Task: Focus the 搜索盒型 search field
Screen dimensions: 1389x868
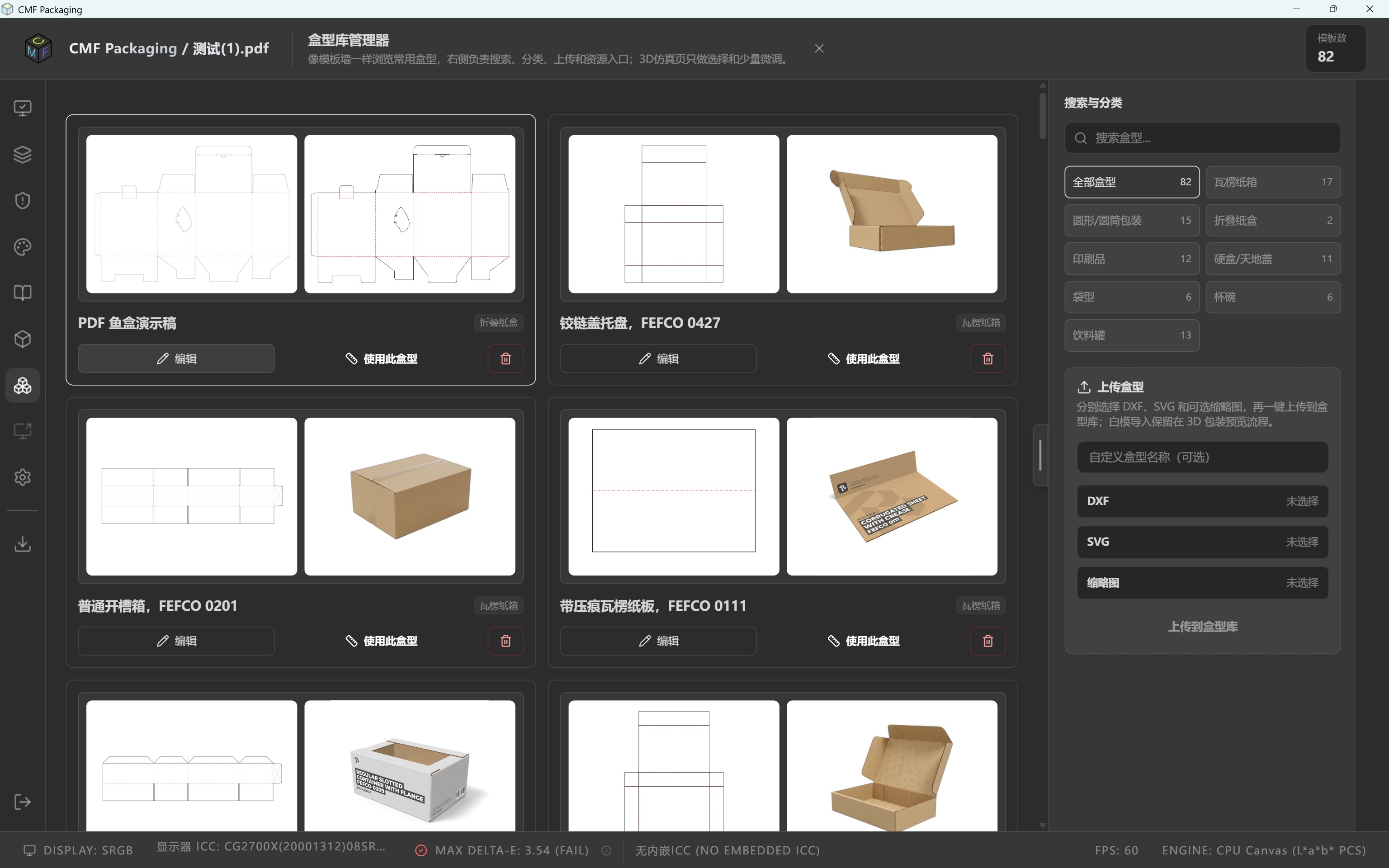Action: [1202, 138]
